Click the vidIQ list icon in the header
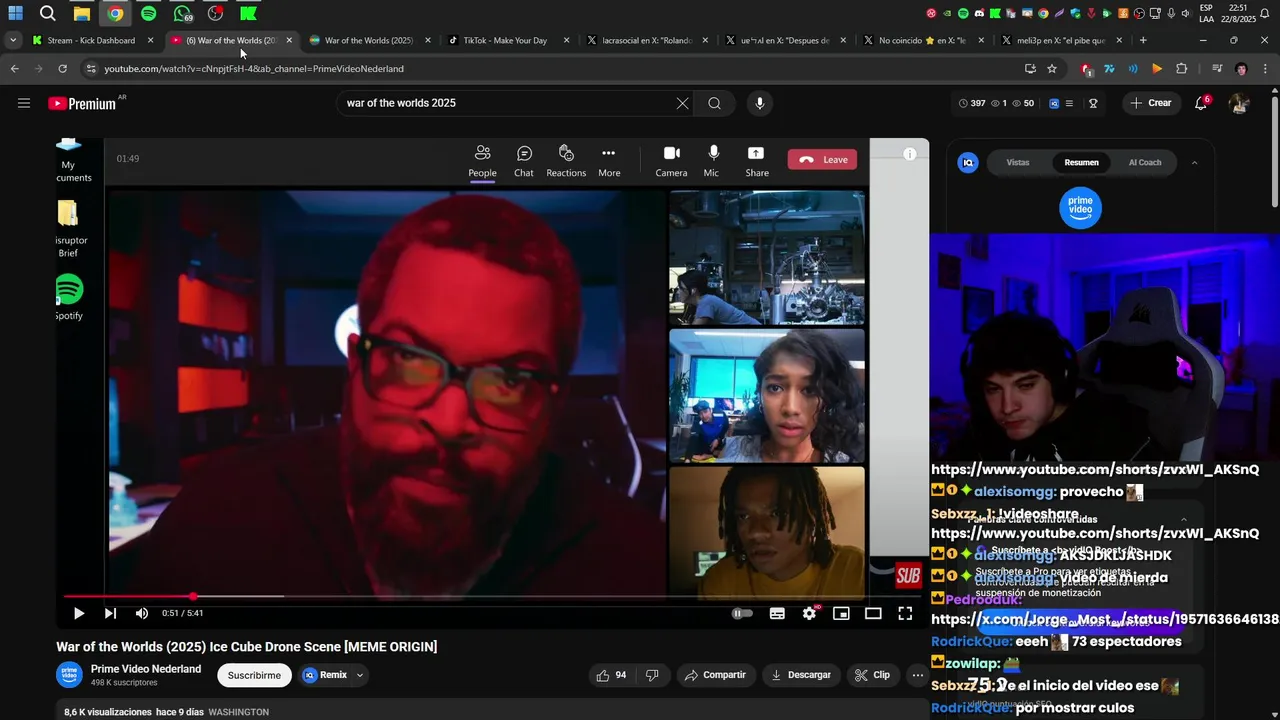 pyautogui.click(x=1069, y=103)
